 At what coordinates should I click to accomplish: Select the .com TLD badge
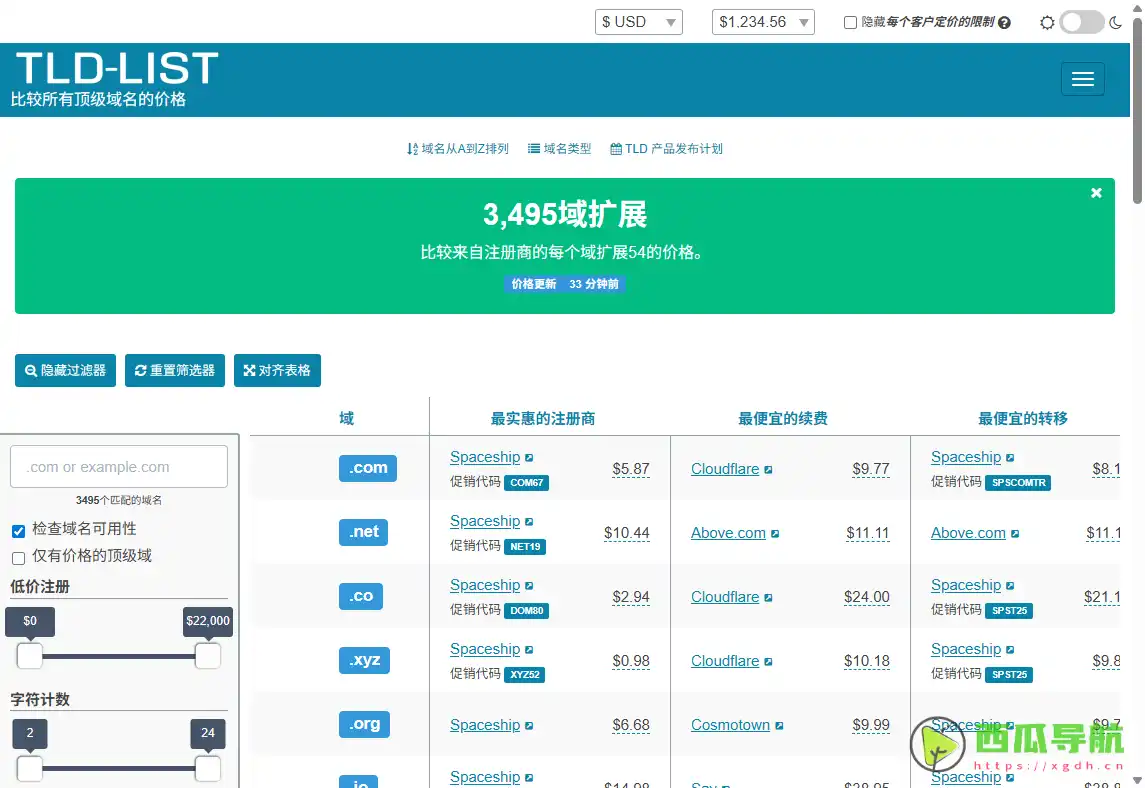tap(367, 467)
